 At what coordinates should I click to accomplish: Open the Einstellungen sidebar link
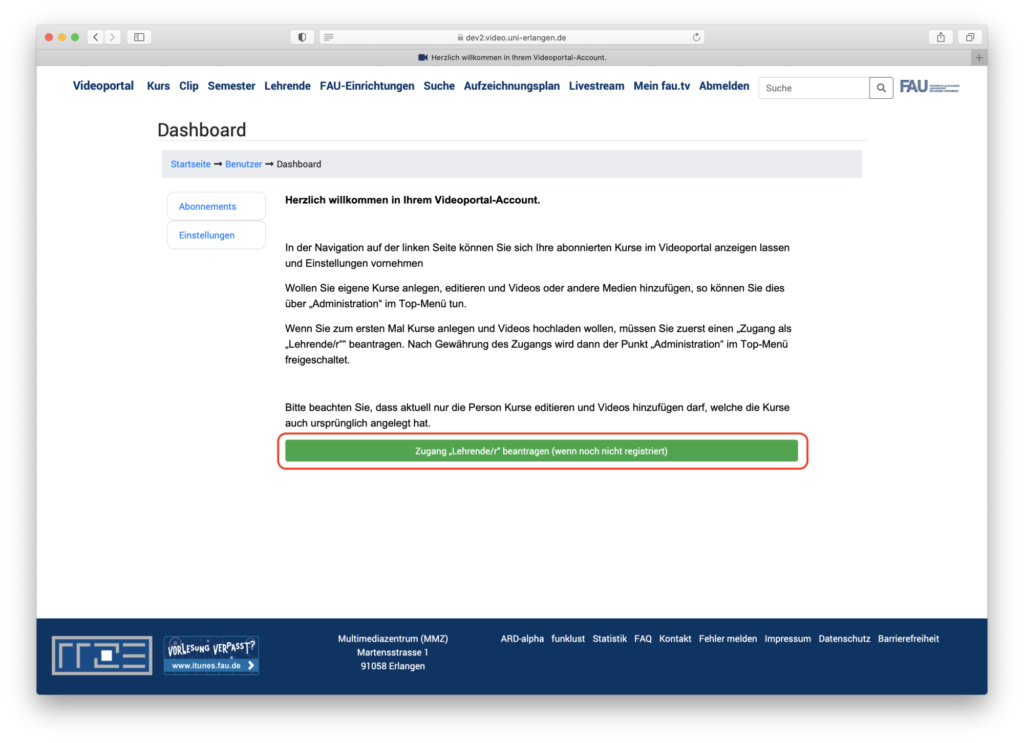pos(206,235)
